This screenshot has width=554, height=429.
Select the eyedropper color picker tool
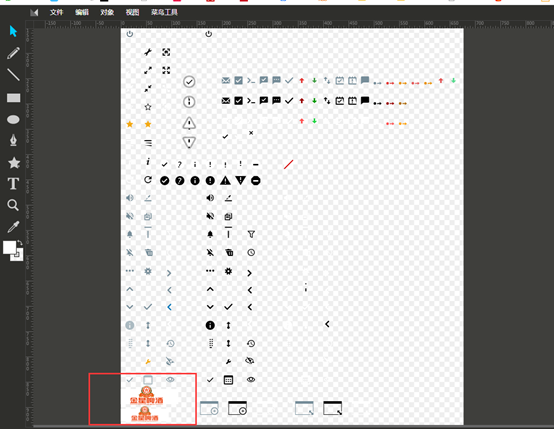point(13,227)
